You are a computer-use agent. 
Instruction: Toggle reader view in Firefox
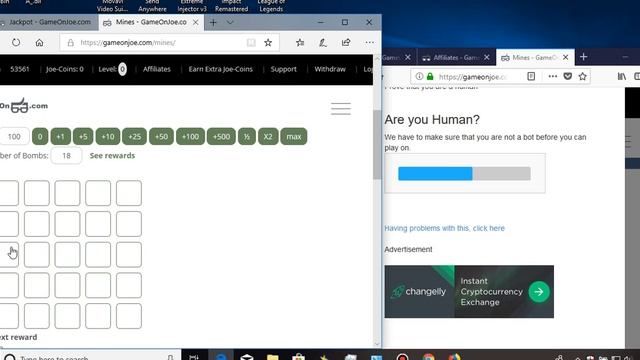[x=531, y=76]
